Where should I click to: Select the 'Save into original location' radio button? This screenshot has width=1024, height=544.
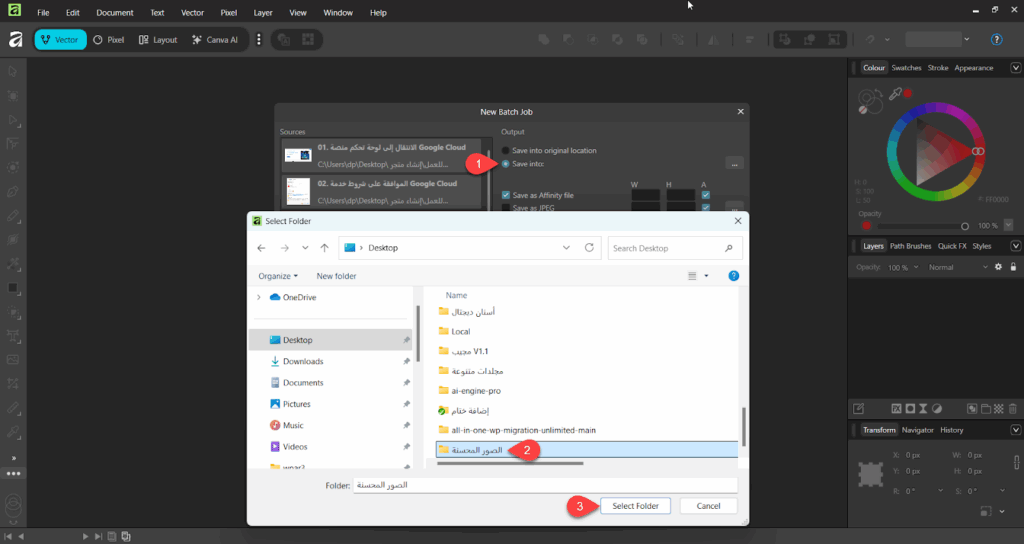[x=505, y=150]
